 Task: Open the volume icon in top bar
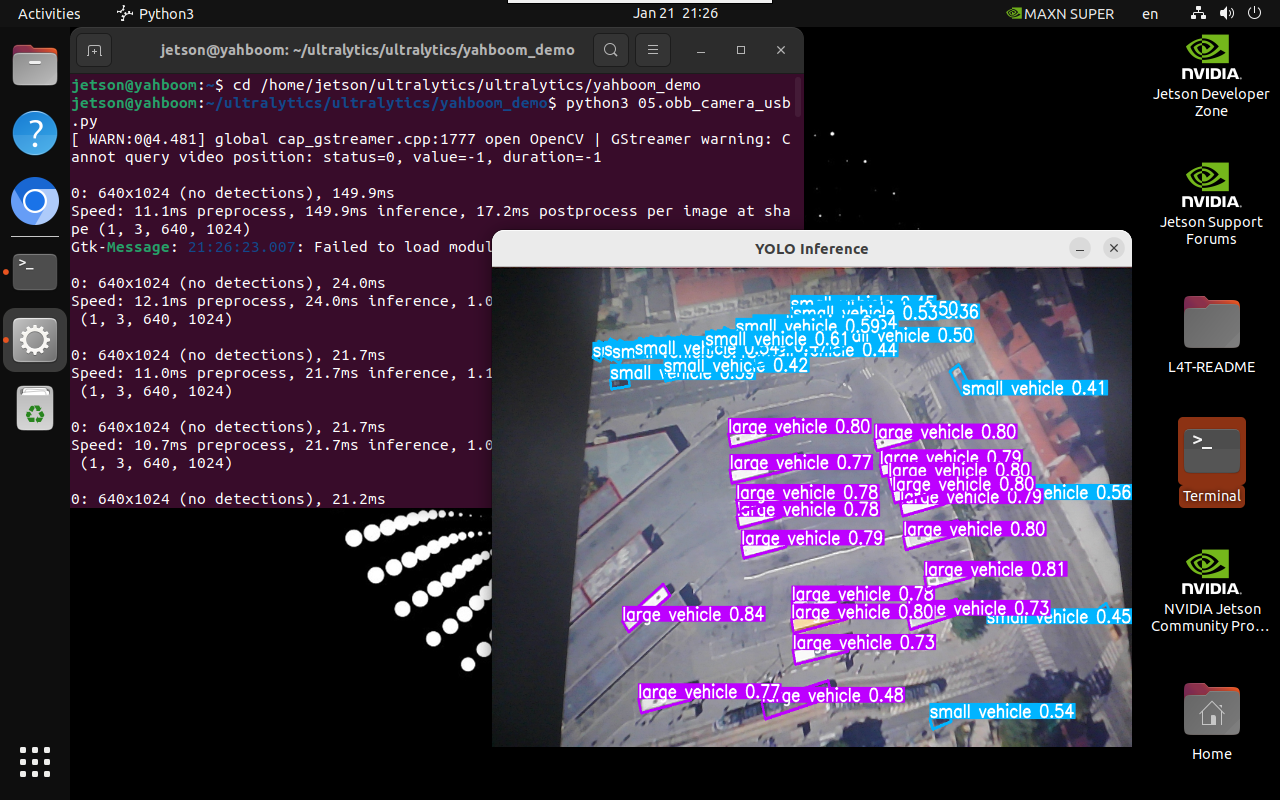click(x=1227, y=14)
